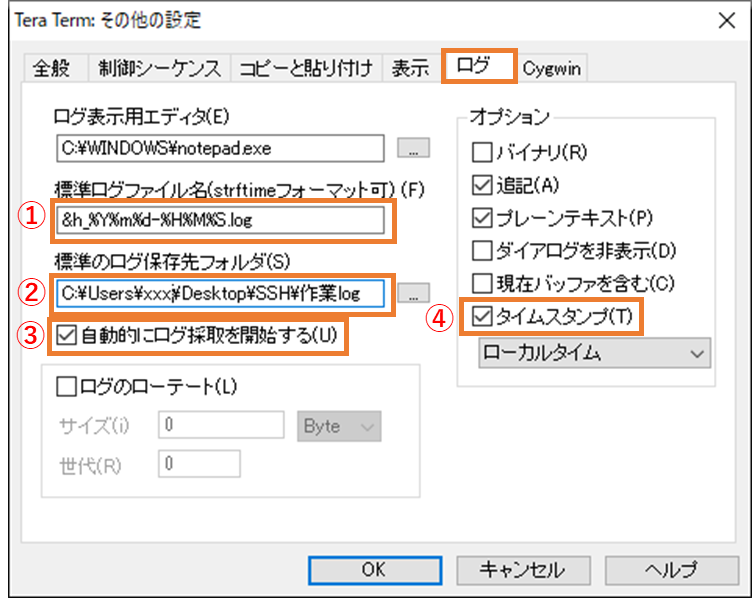Click the ログ表示用エディタ path field
The image size is (752, 598).
click(x=220, y=148)
